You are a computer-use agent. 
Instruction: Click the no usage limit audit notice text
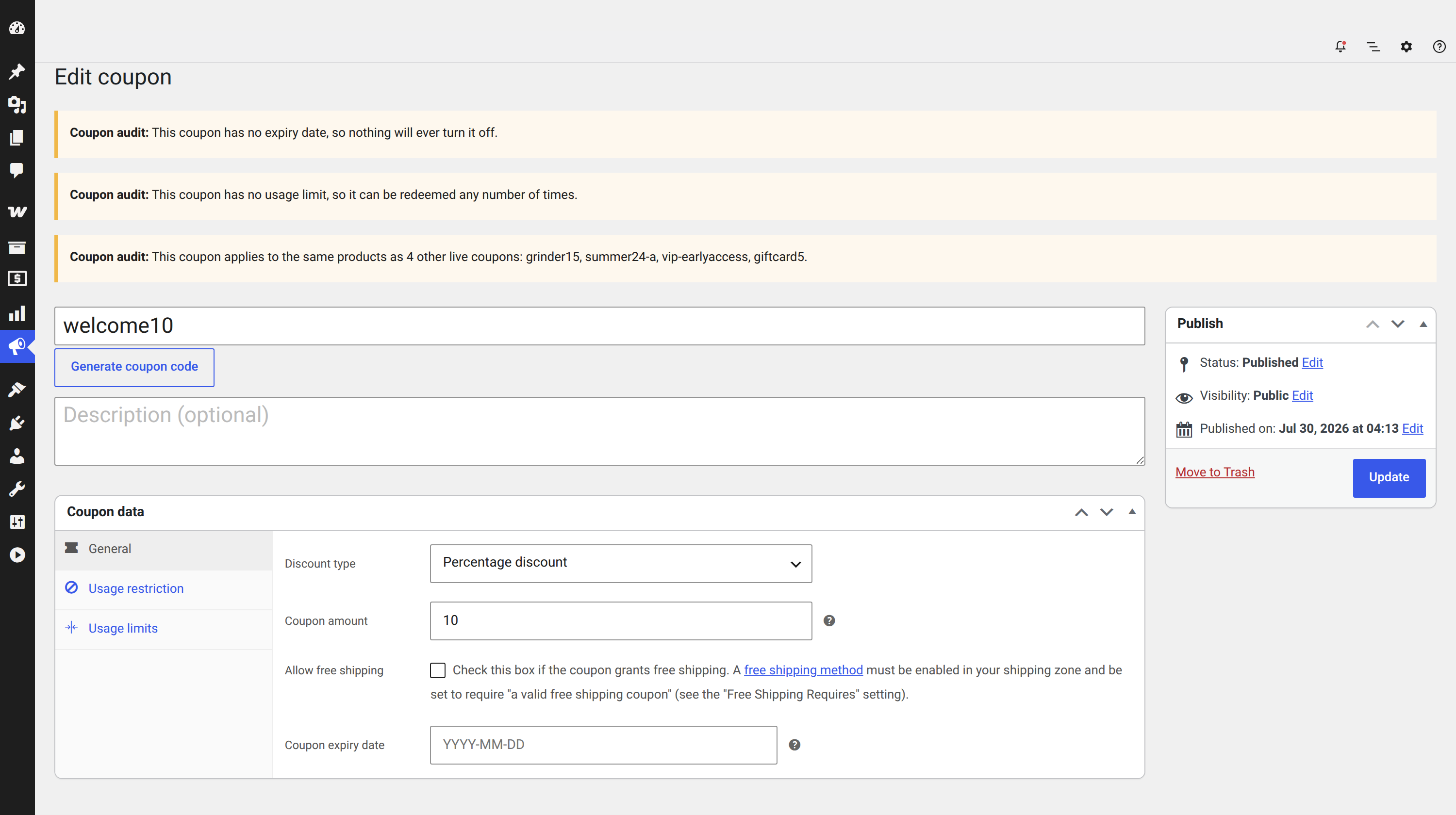click(323, 195)
